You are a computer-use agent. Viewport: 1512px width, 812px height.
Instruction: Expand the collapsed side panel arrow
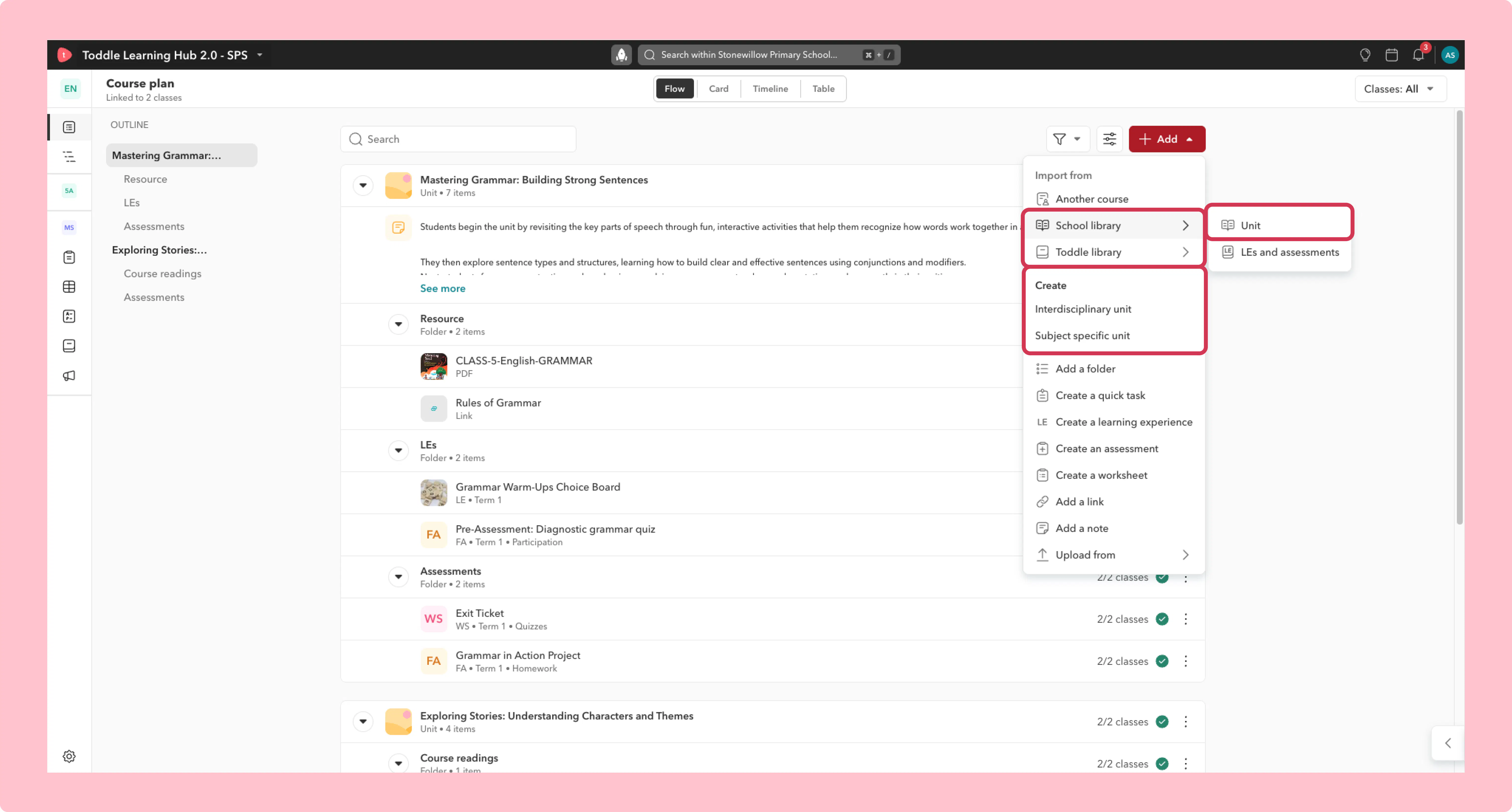[x=1448, y=743]
